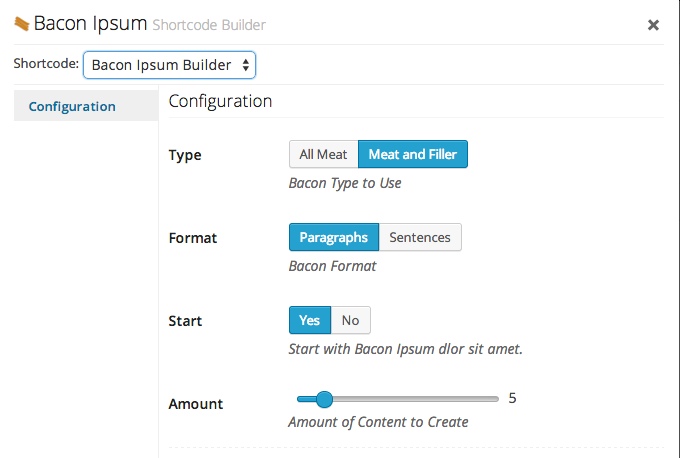
Task: Enable Start with Bacon Ipsum via Yes
Action: pyautogui.click(x=309, y=320)
